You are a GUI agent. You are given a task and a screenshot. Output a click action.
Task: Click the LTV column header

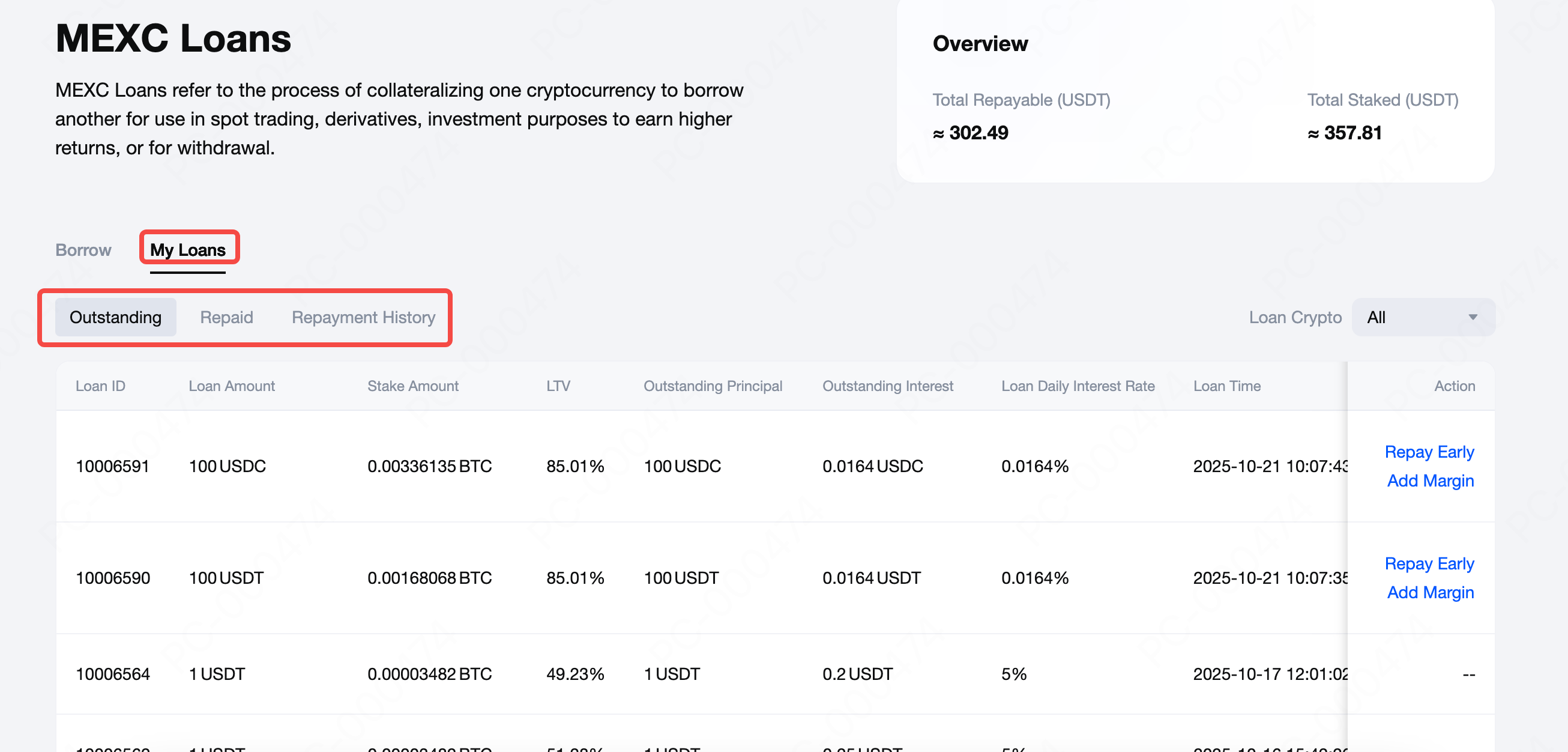coord(558,386)
